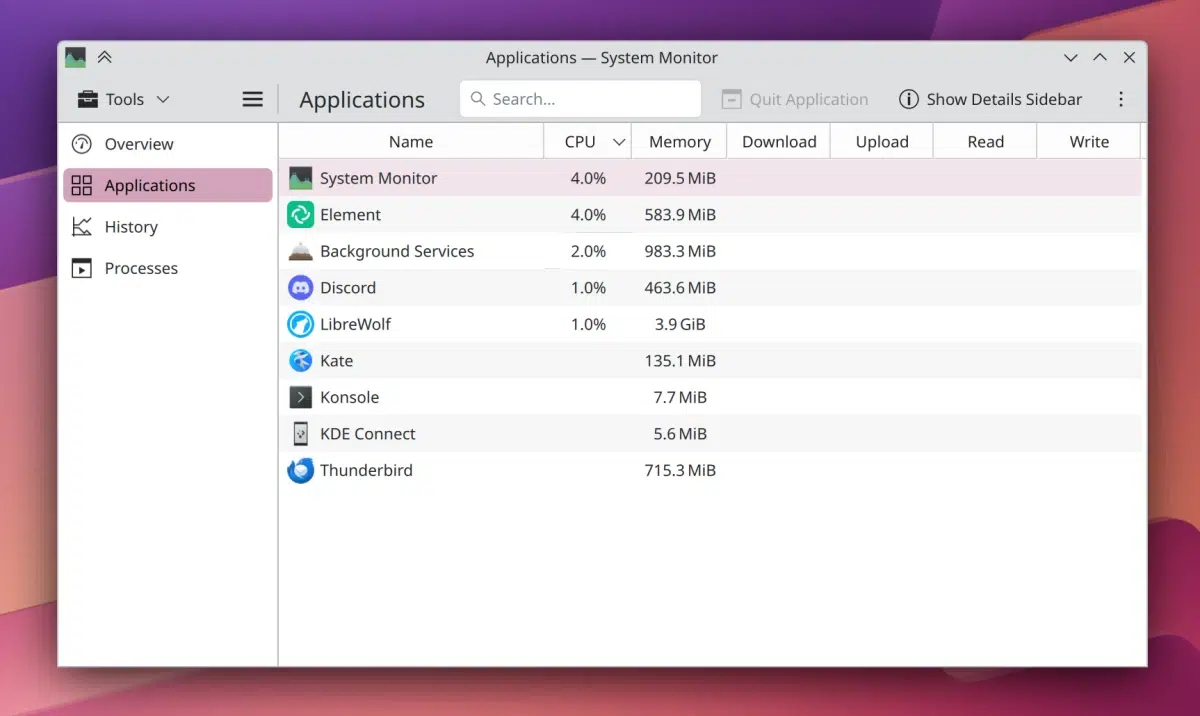Click the Quit Application button
Screen dimensions: 1200x716
point(795,99)
